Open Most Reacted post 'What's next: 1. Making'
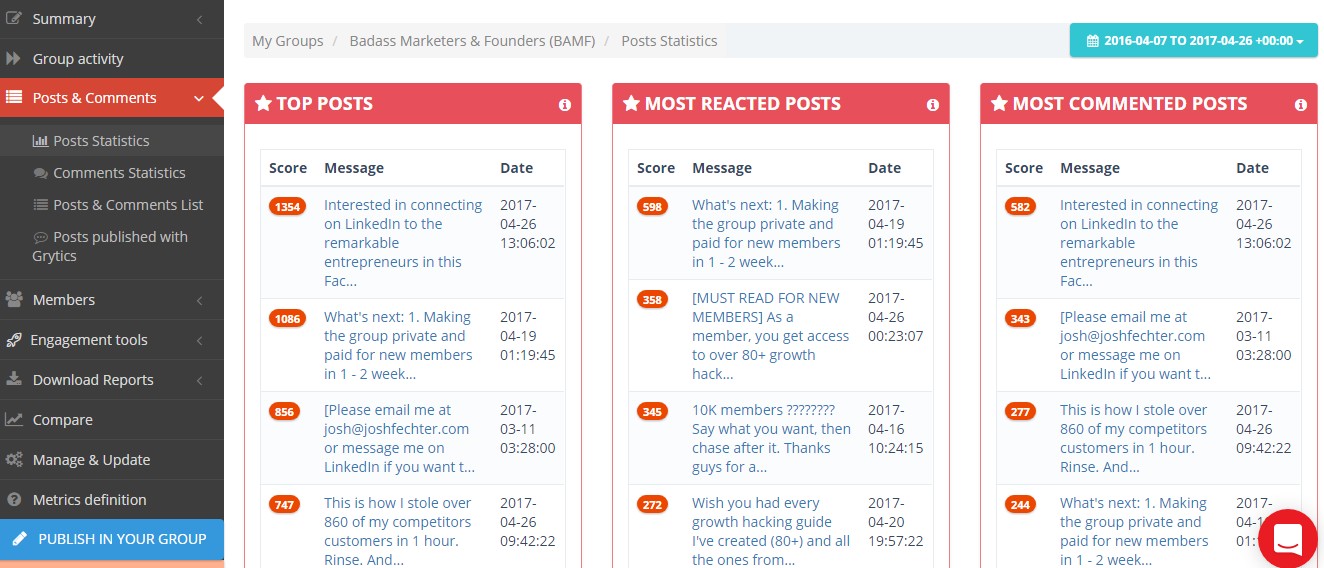This screenshot has width=1324, height=568. [767, 233]
